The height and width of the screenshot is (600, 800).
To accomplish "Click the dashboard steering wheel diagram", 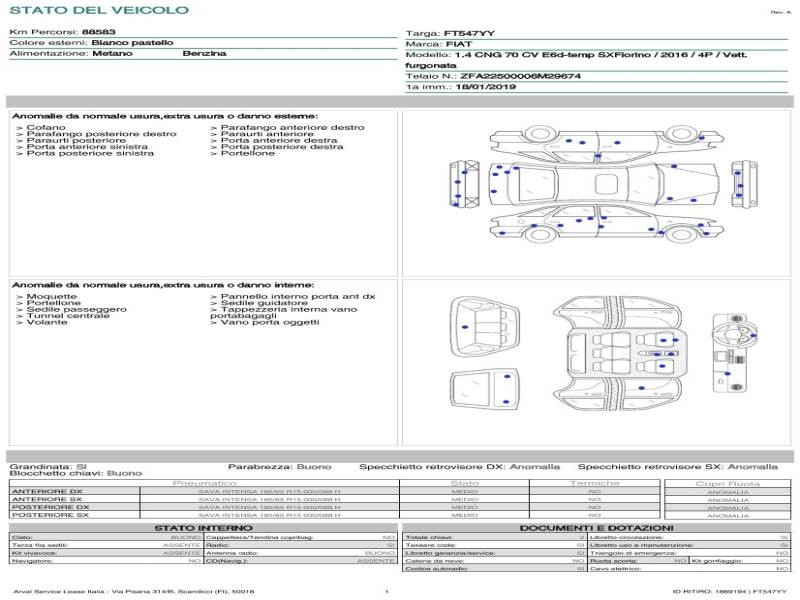I will [734, 353].
